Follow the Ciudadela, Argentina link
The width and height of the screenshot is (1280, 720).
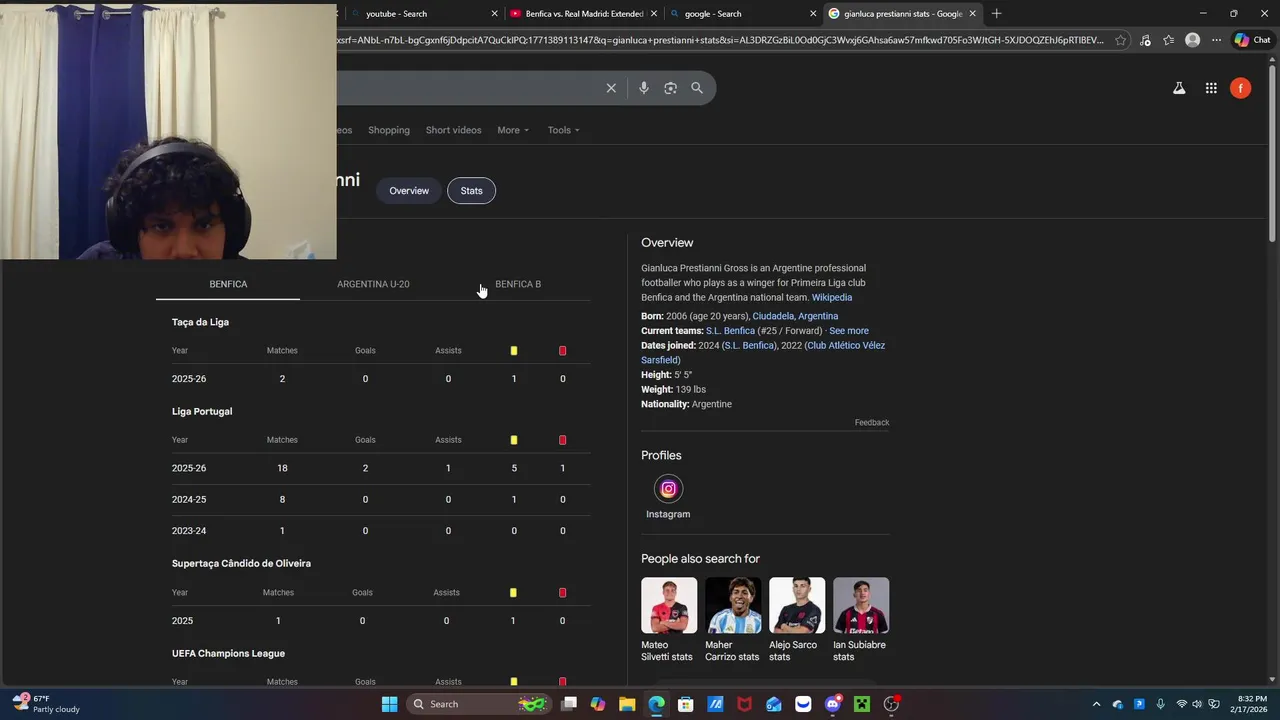pos(795,316)
